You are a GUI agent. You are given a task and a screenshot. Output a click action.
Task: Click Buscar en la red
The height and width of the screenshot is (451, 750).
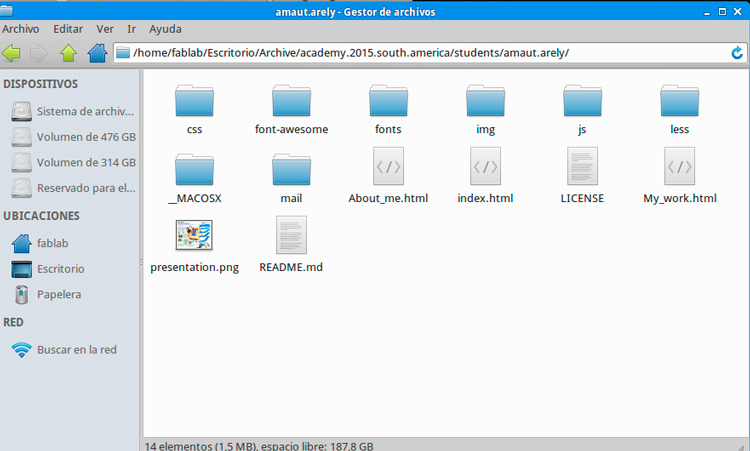(x=64, y=350)
